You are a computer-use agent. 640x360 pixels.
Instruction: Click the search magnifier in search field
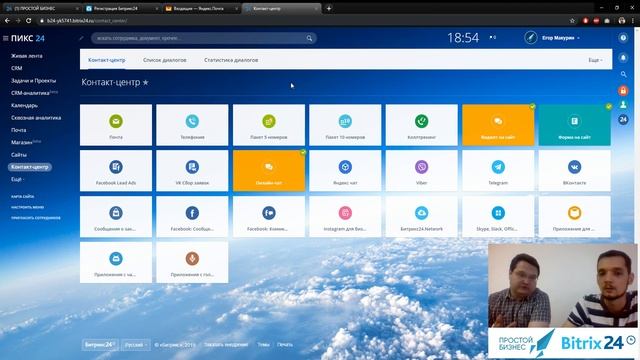coord(309,38)
